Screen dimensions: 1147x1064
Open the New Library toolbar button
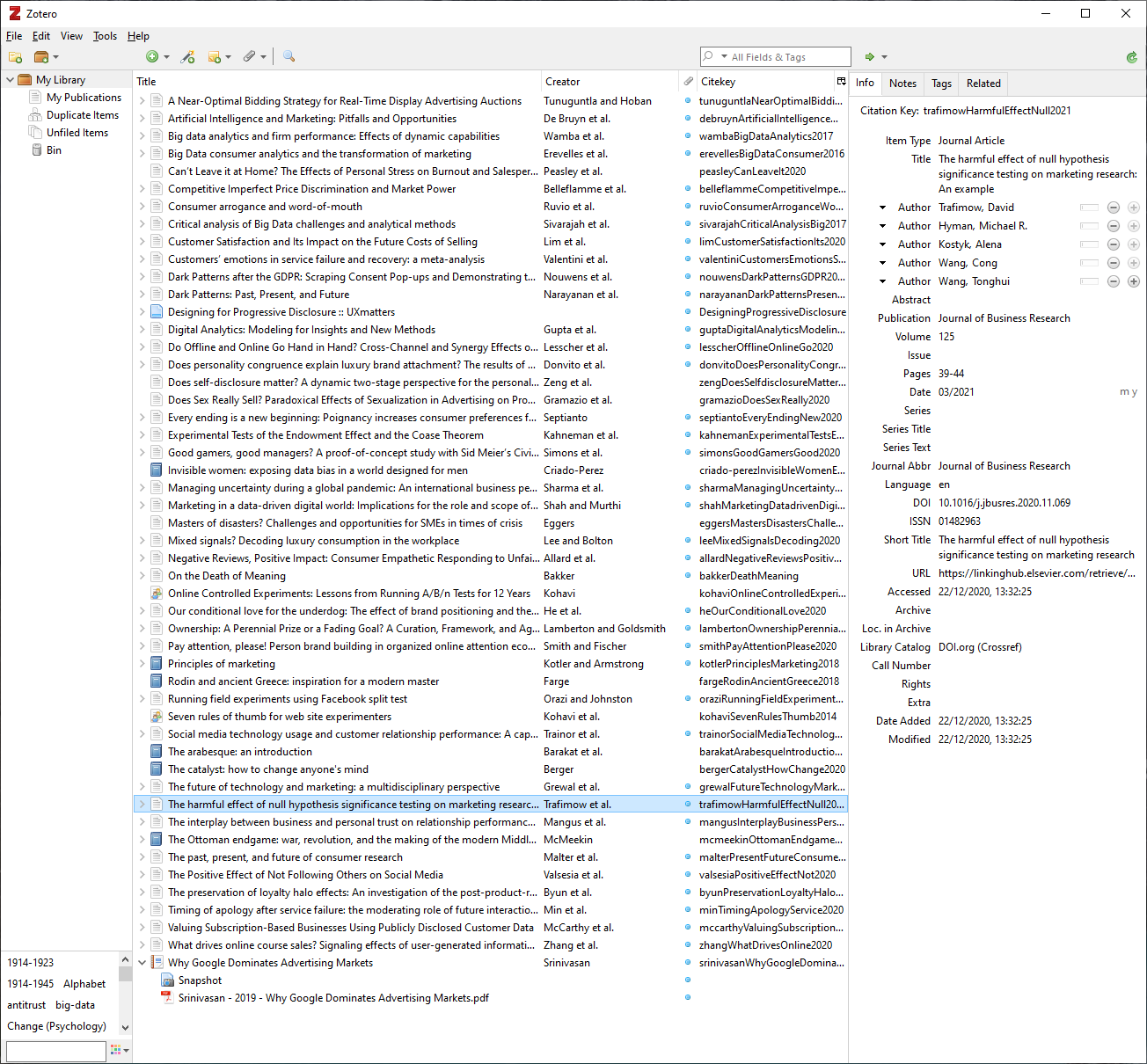click(x=46, y=57)
